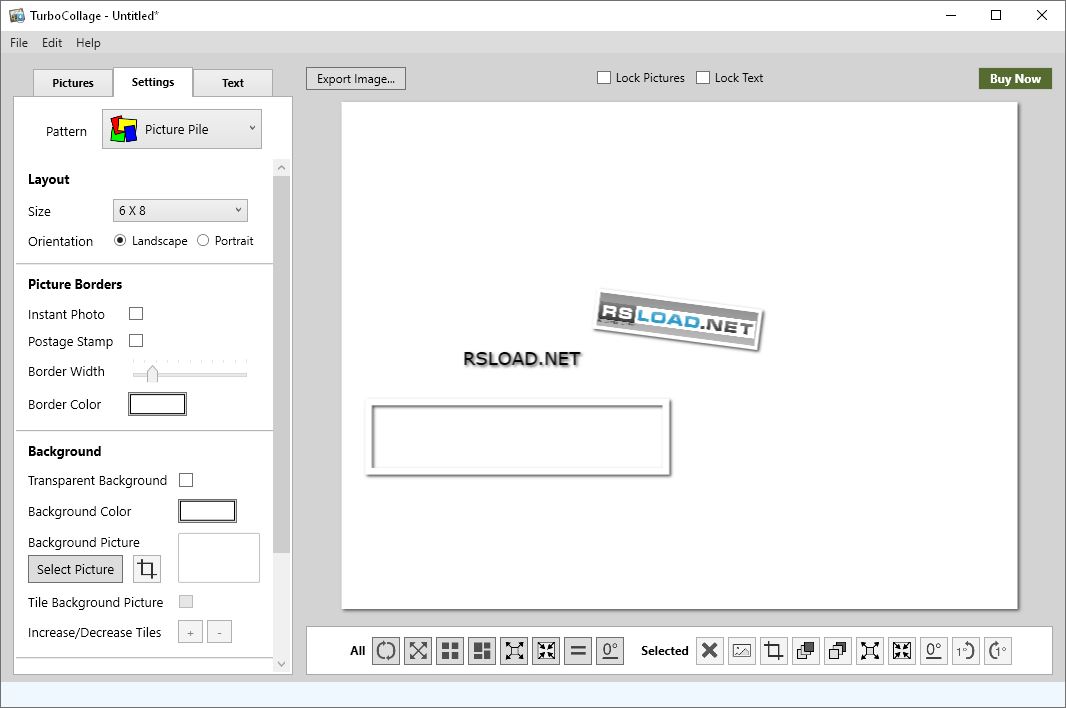Click the settings panel scroll-down arrow
Screen dimensions: 1066x708
pos(281,664)
